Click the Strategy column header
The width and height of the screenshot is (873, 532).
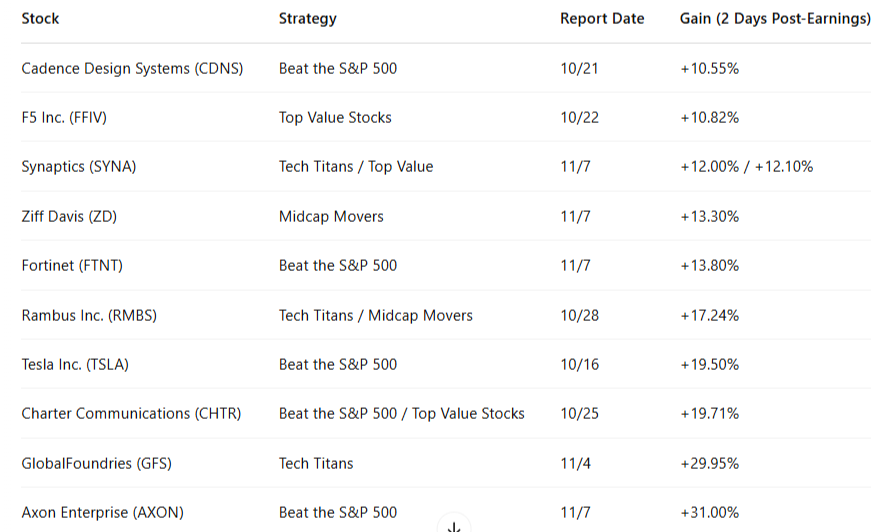pos(307,19)
